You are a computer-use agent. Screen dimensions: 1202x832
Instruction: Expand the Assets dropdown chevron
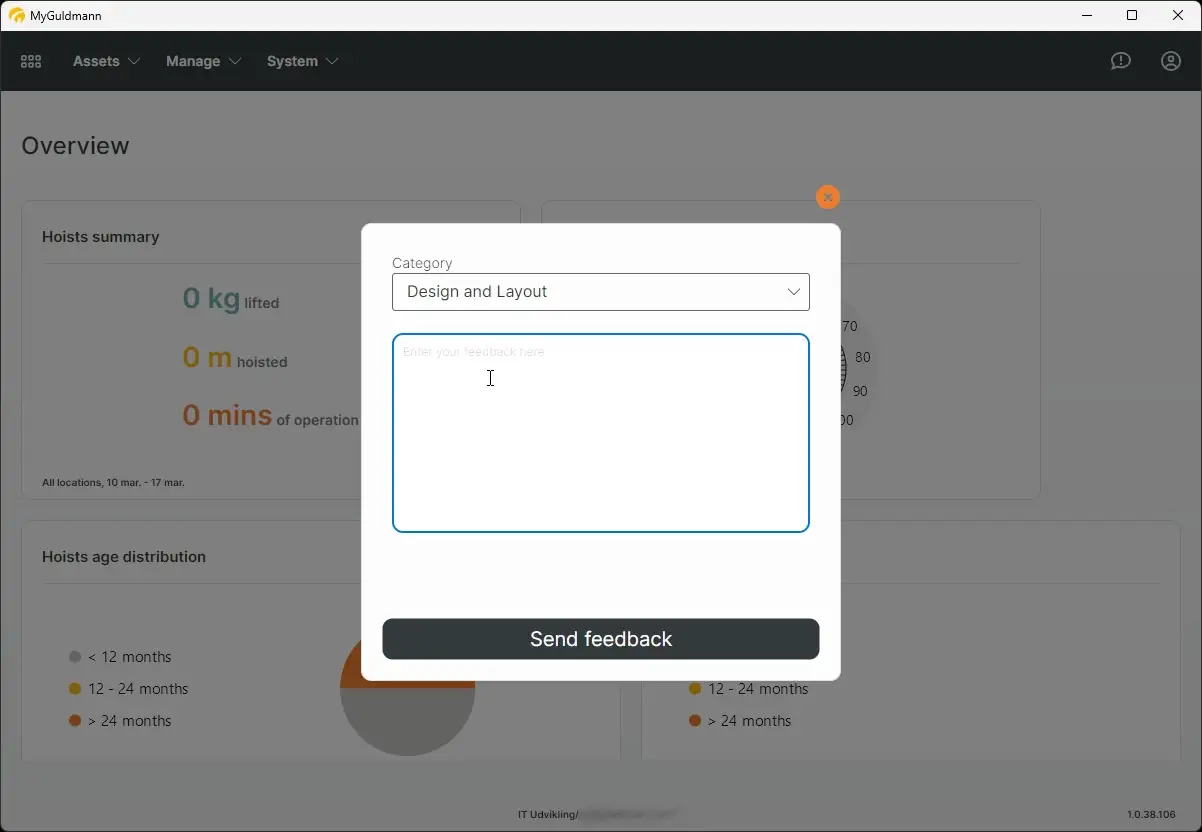pyautogui.click(x=135, y=61)
